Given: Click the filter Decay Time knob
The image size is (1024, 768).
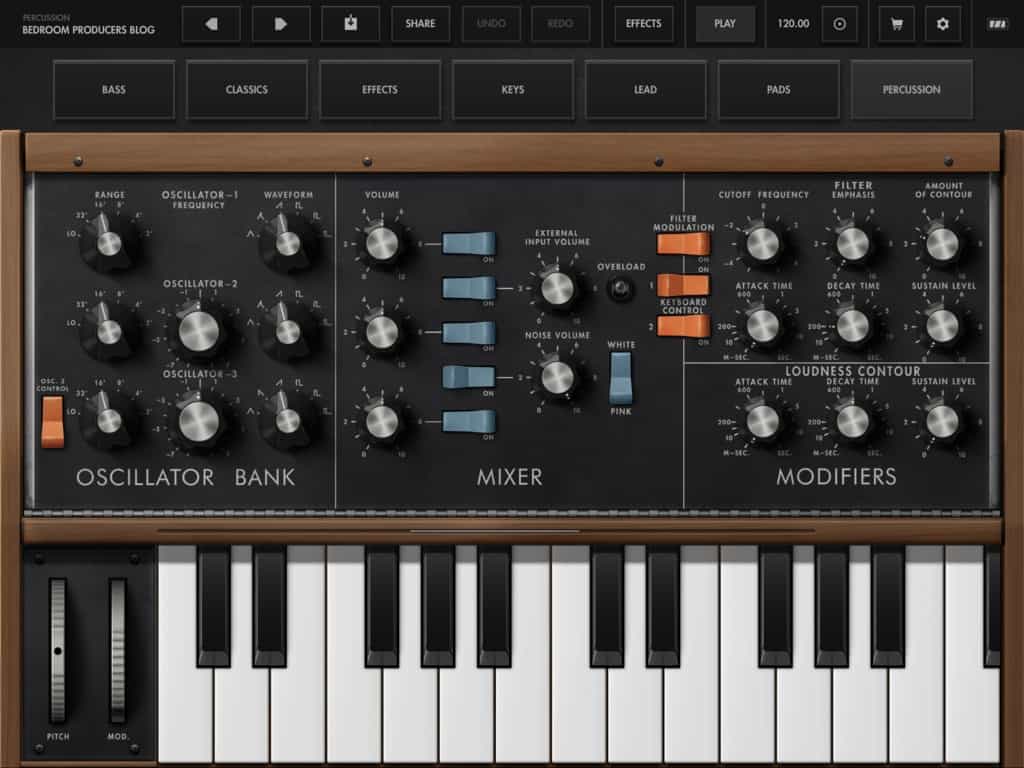Looking at the screenshot, I should click(x=852, y=326).
